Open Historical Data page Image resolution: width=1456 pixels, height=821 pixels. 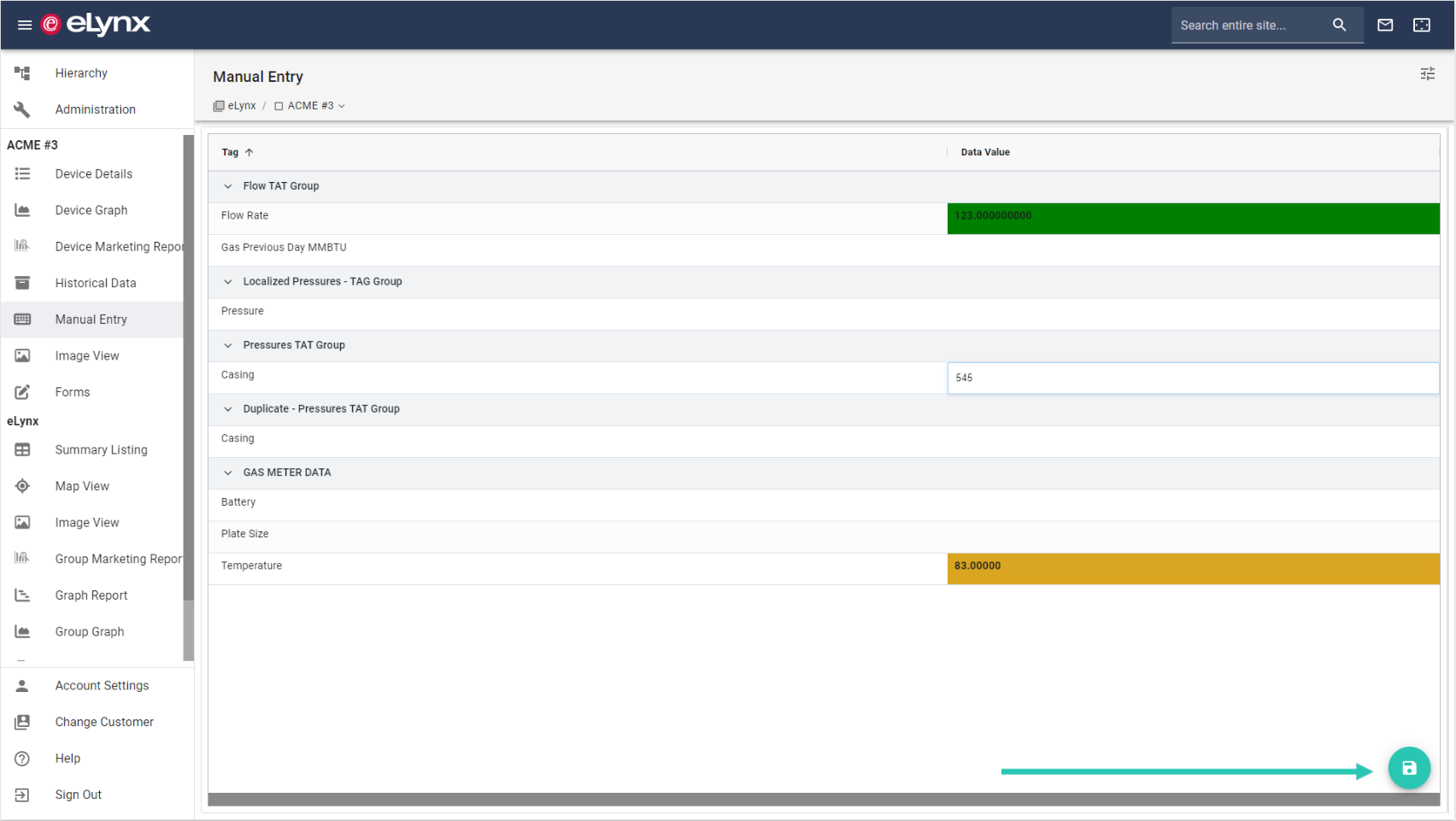[96, 283]
